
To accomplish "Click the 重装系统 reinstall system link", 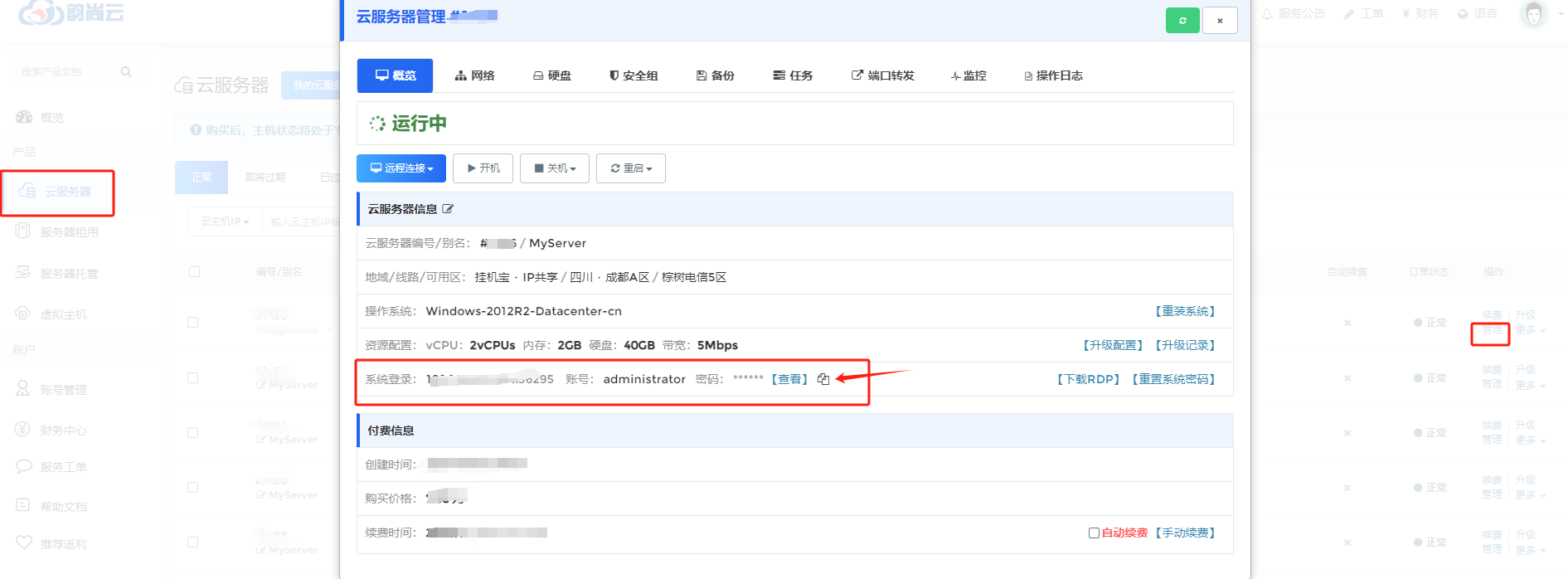I will click(1185, 311).
